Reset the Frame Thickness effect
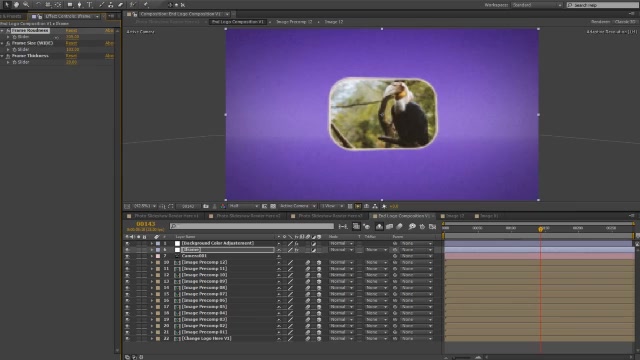The width and height of the screenshot is (640, 360). tap(71, 56)
